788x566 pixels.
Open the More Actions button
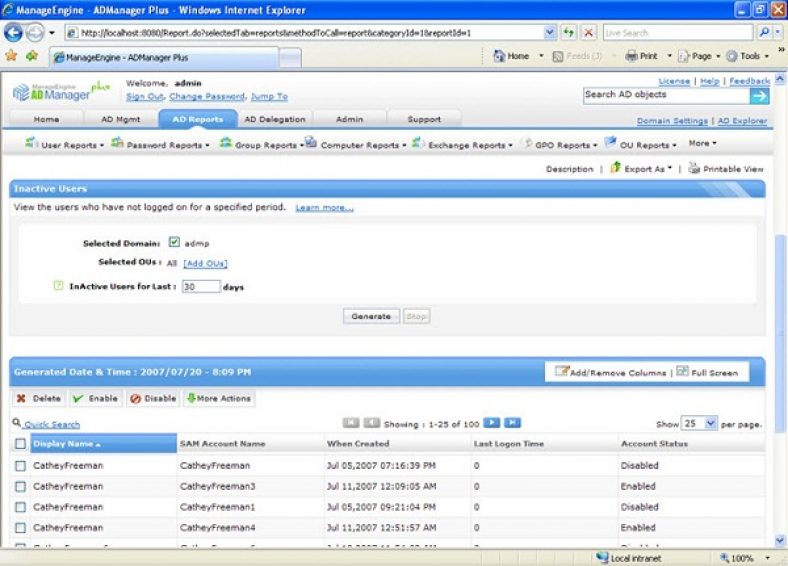pyautogui.click(x=219, y=398)
